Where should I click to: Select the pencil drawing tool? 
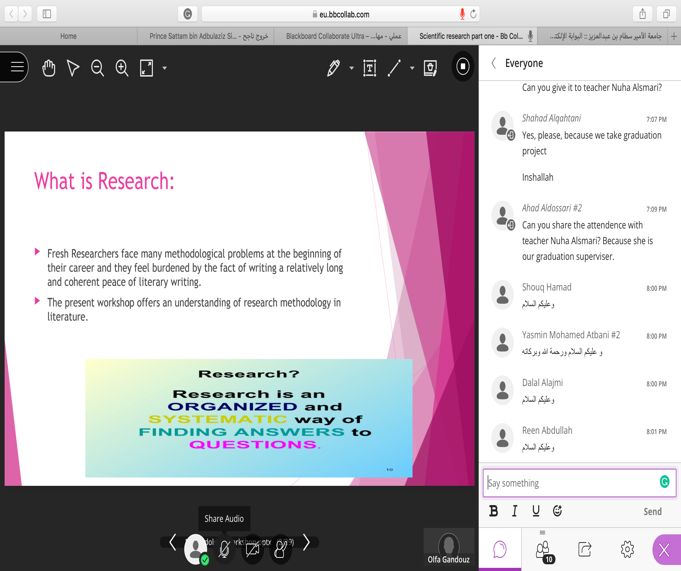pos(333,68)
